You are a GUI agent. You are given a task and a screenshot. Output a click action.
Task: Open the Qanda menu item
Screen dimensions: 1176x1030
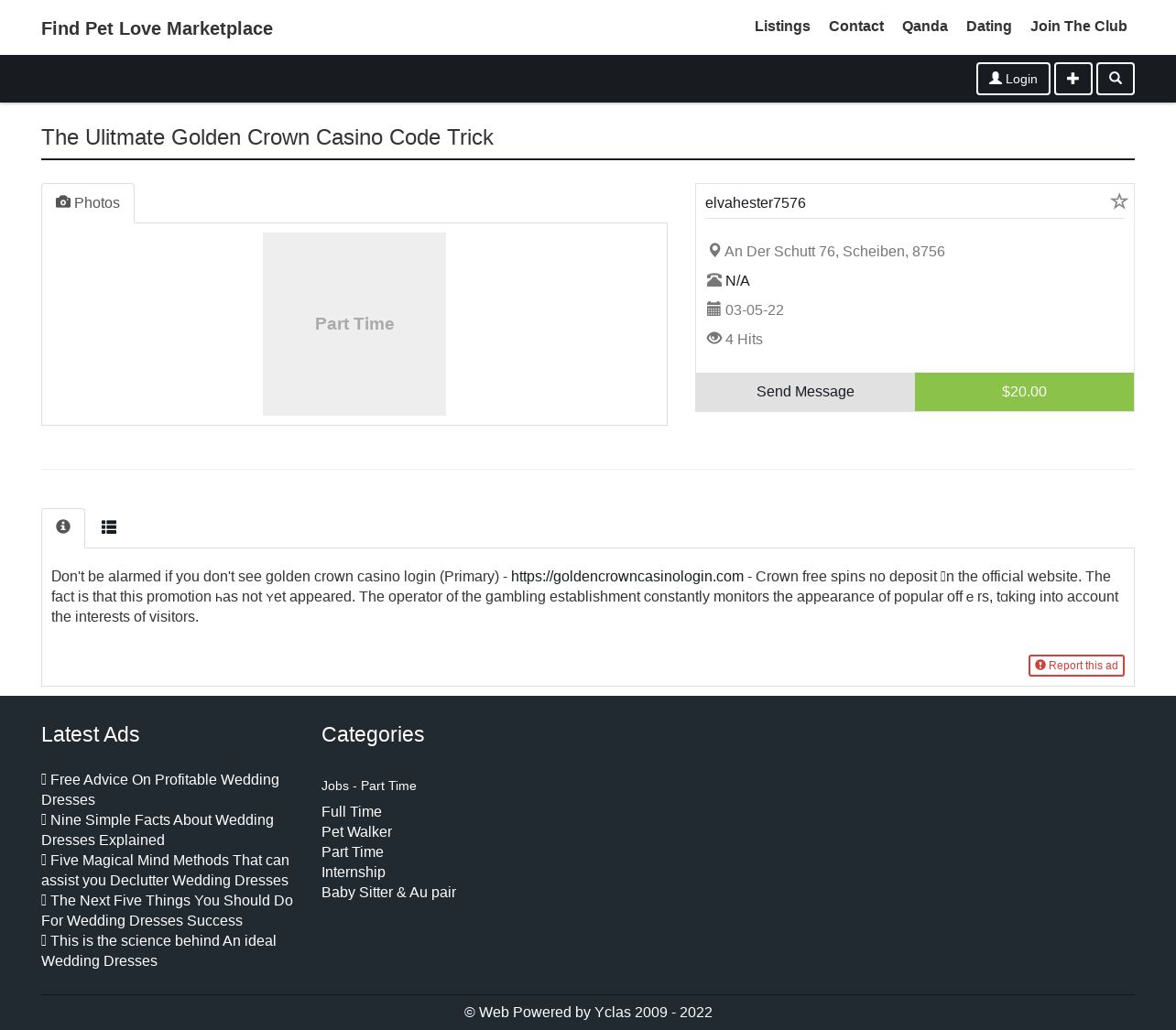point(925,27)
